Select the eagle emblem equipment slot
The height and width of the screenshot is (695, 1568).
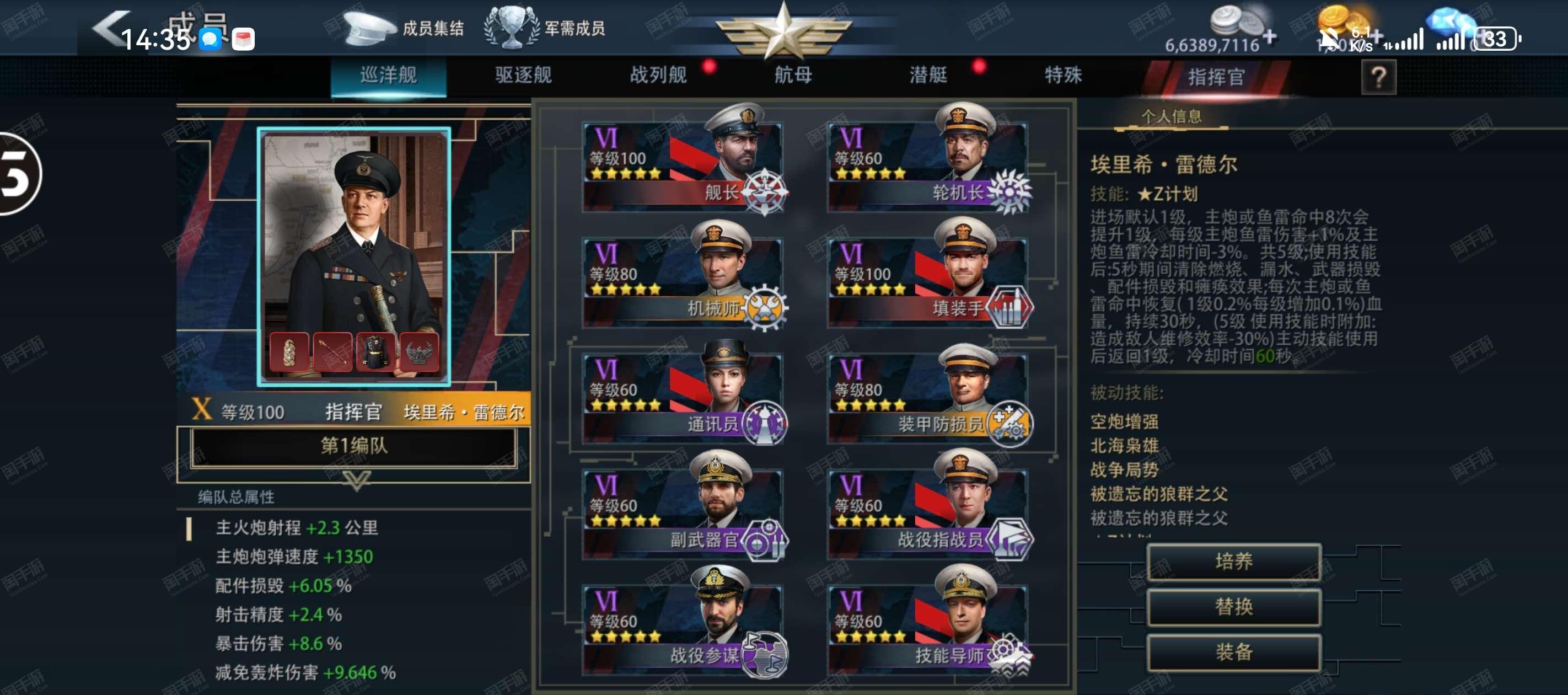tap(419, 351)
